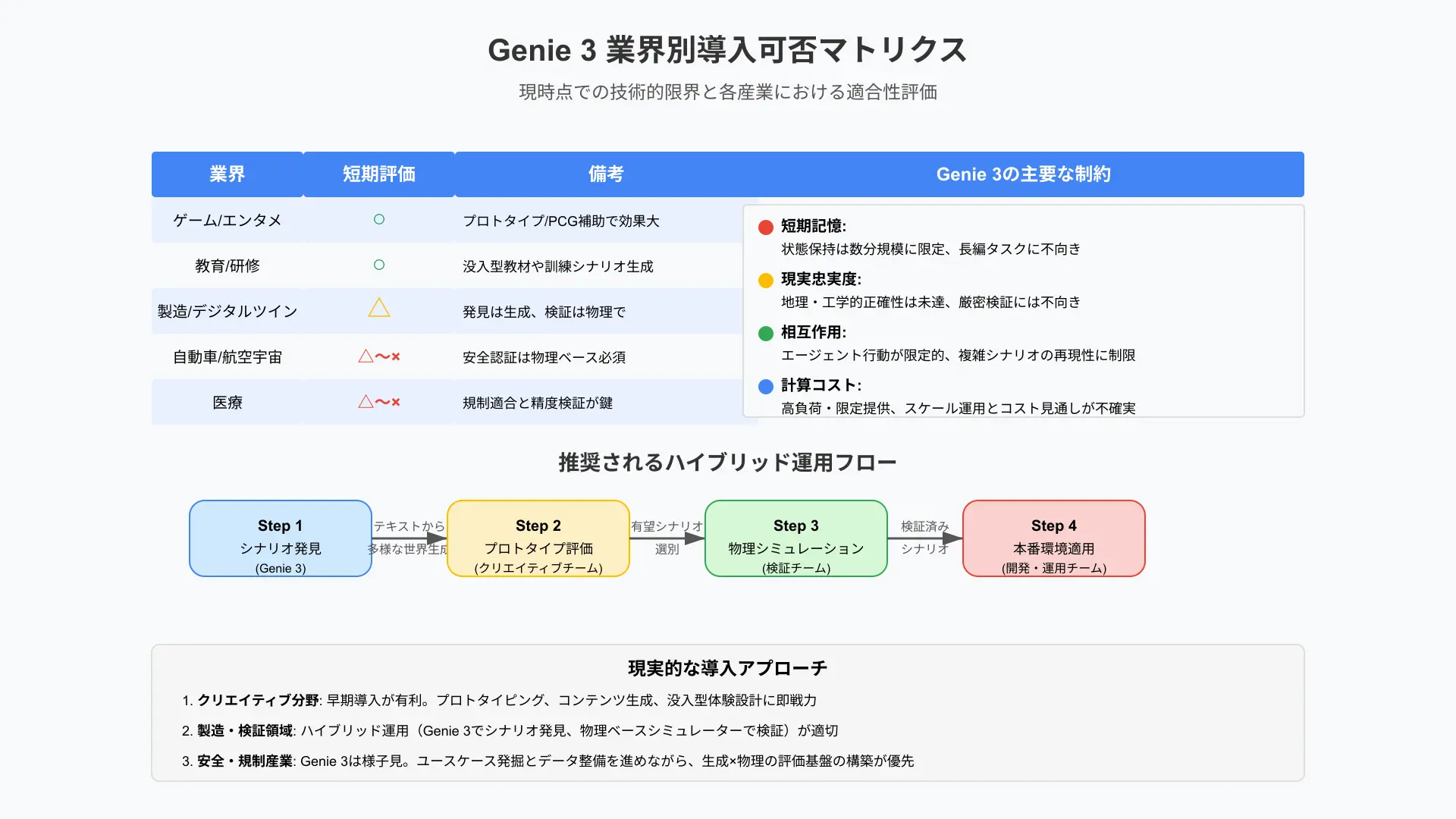Select the 業界 column header
Image resolution: width=1456 pixels, height=819 pixels.
click(227, 174)
